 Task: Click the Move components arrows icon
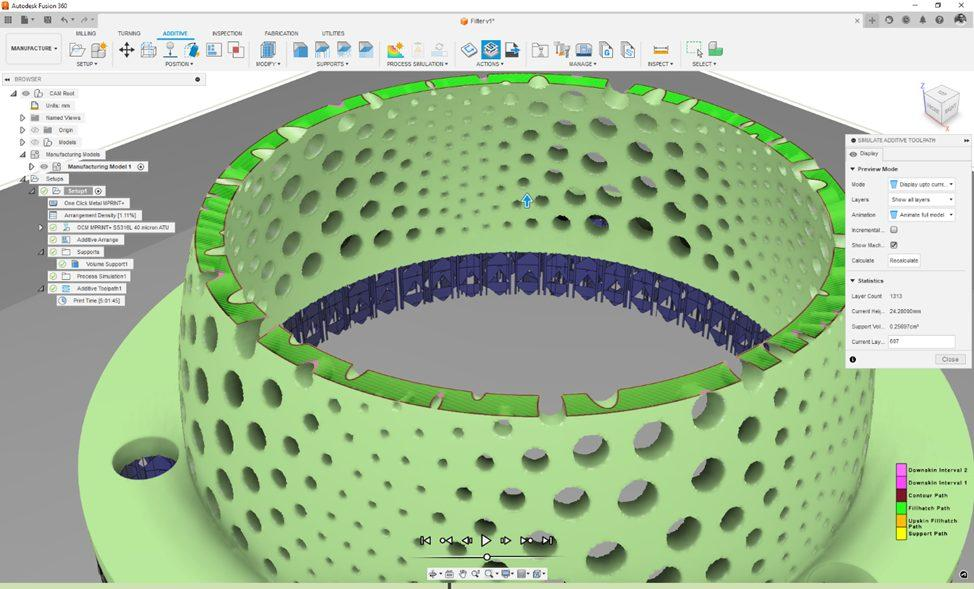click(127, 50)
